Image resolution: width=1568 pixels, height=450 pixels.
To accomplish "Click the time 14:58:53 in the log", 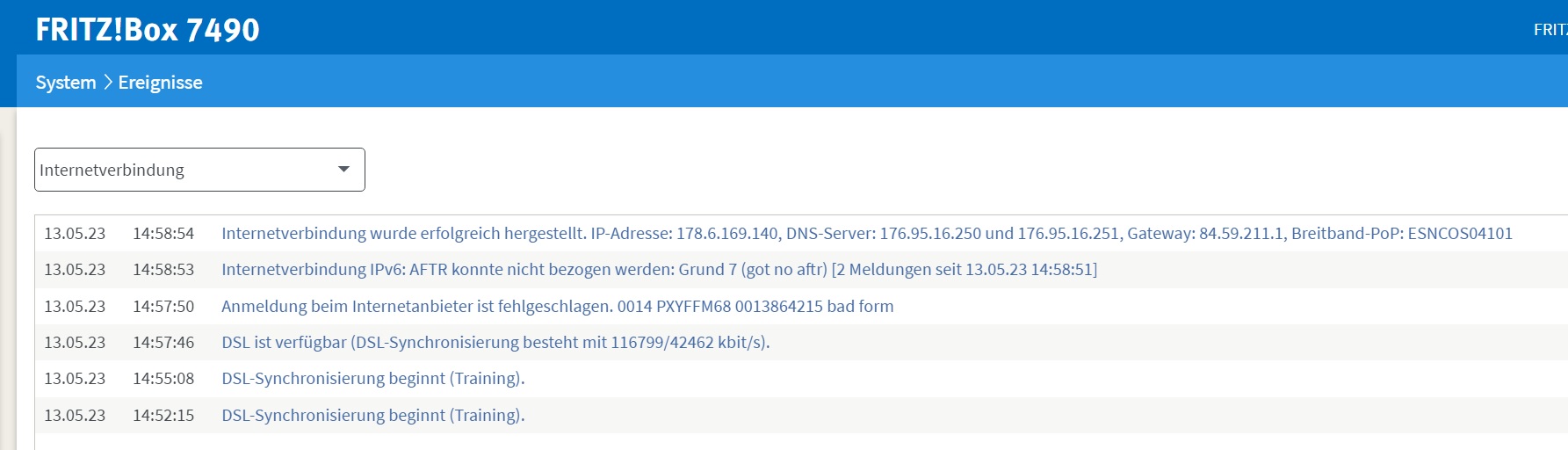I will coord(163,270).
